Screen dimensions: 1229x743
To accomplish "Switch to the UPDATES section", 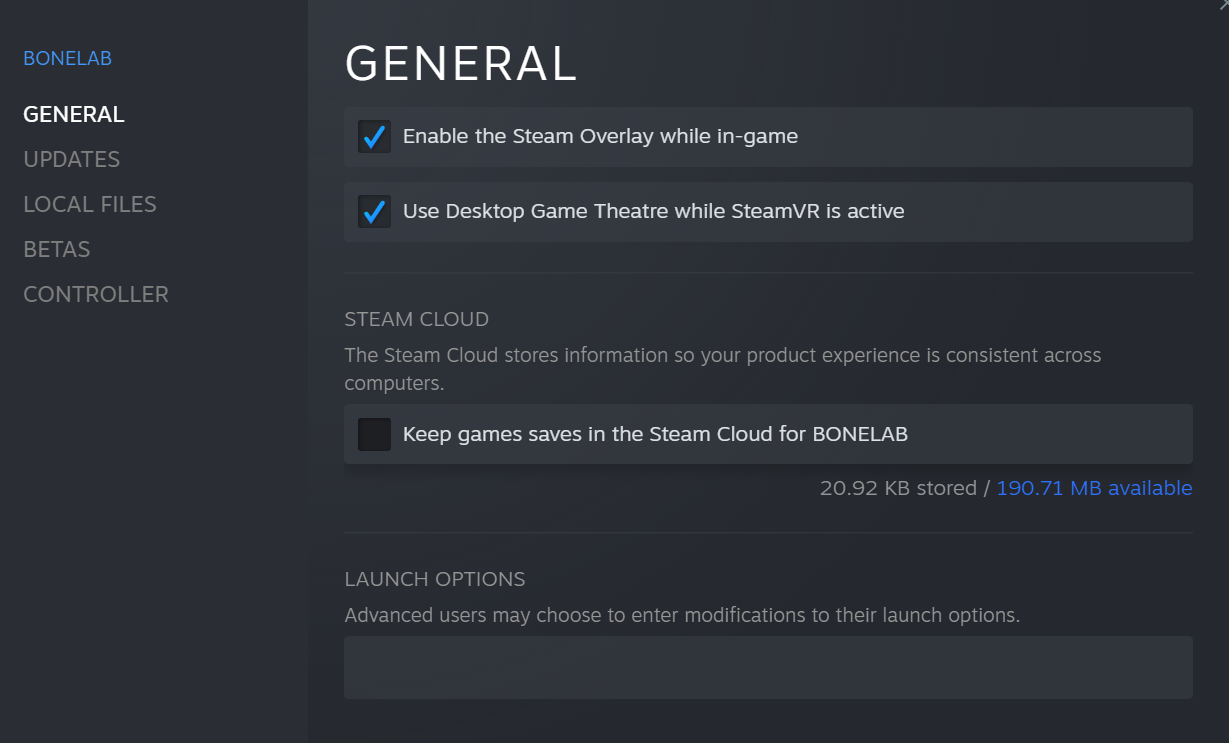I will pyautogui.click(x=71, y=159).
